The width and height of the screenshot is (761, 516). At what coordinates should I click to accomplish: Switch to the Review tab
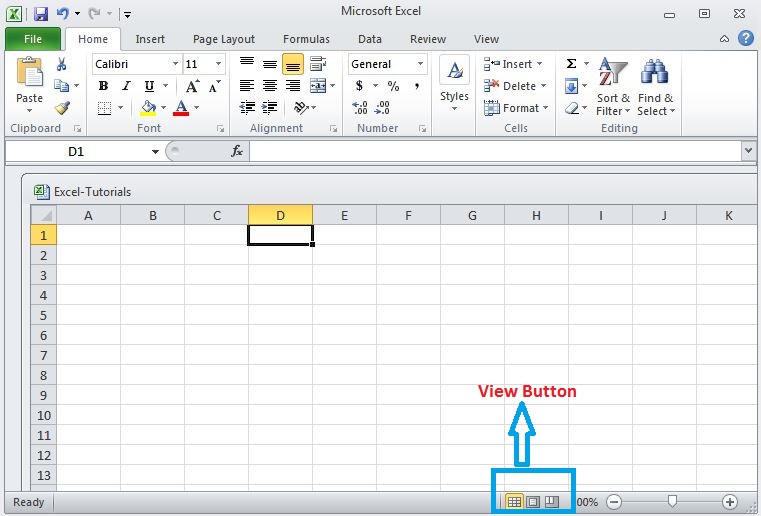click(428, 39)
